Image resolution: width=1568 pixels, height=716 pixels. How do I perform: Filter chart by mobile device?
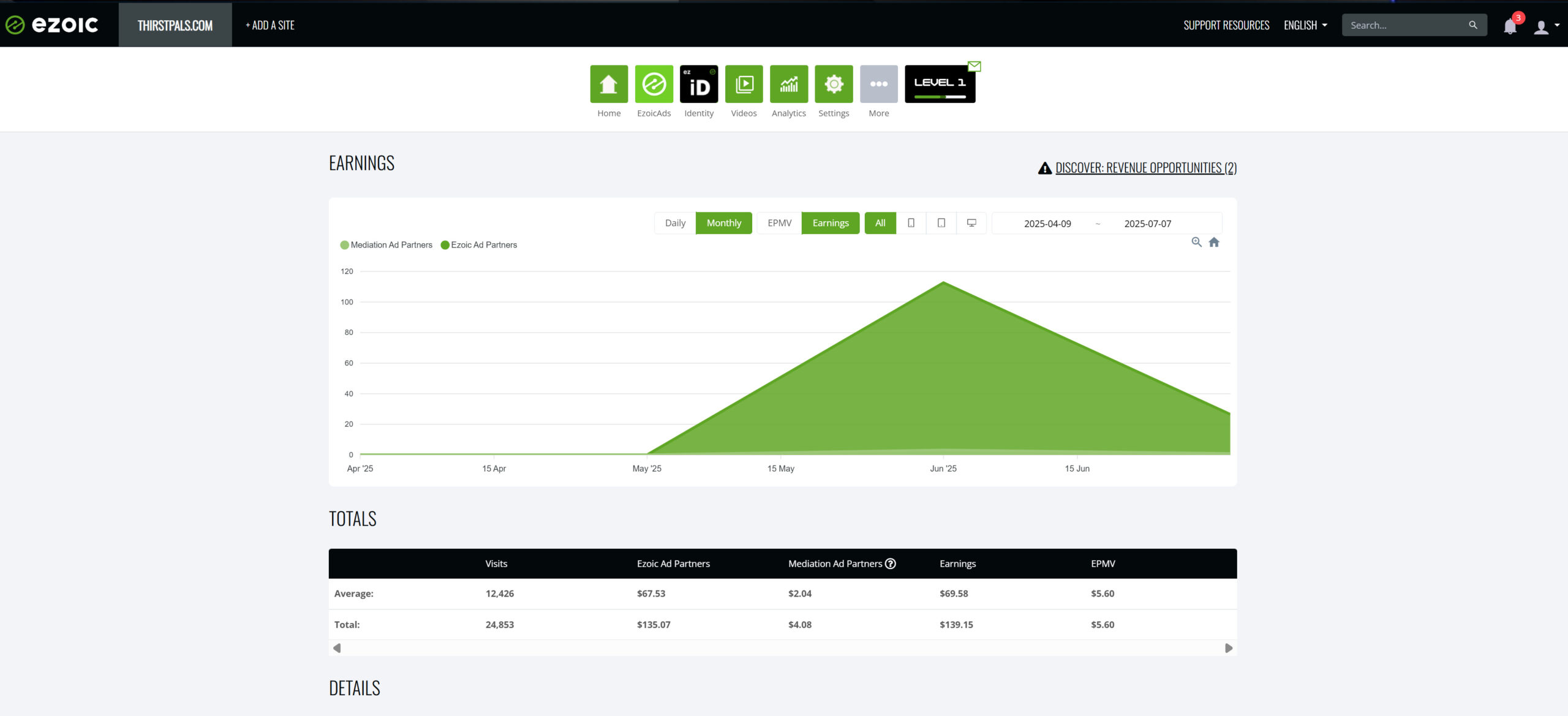911,223
